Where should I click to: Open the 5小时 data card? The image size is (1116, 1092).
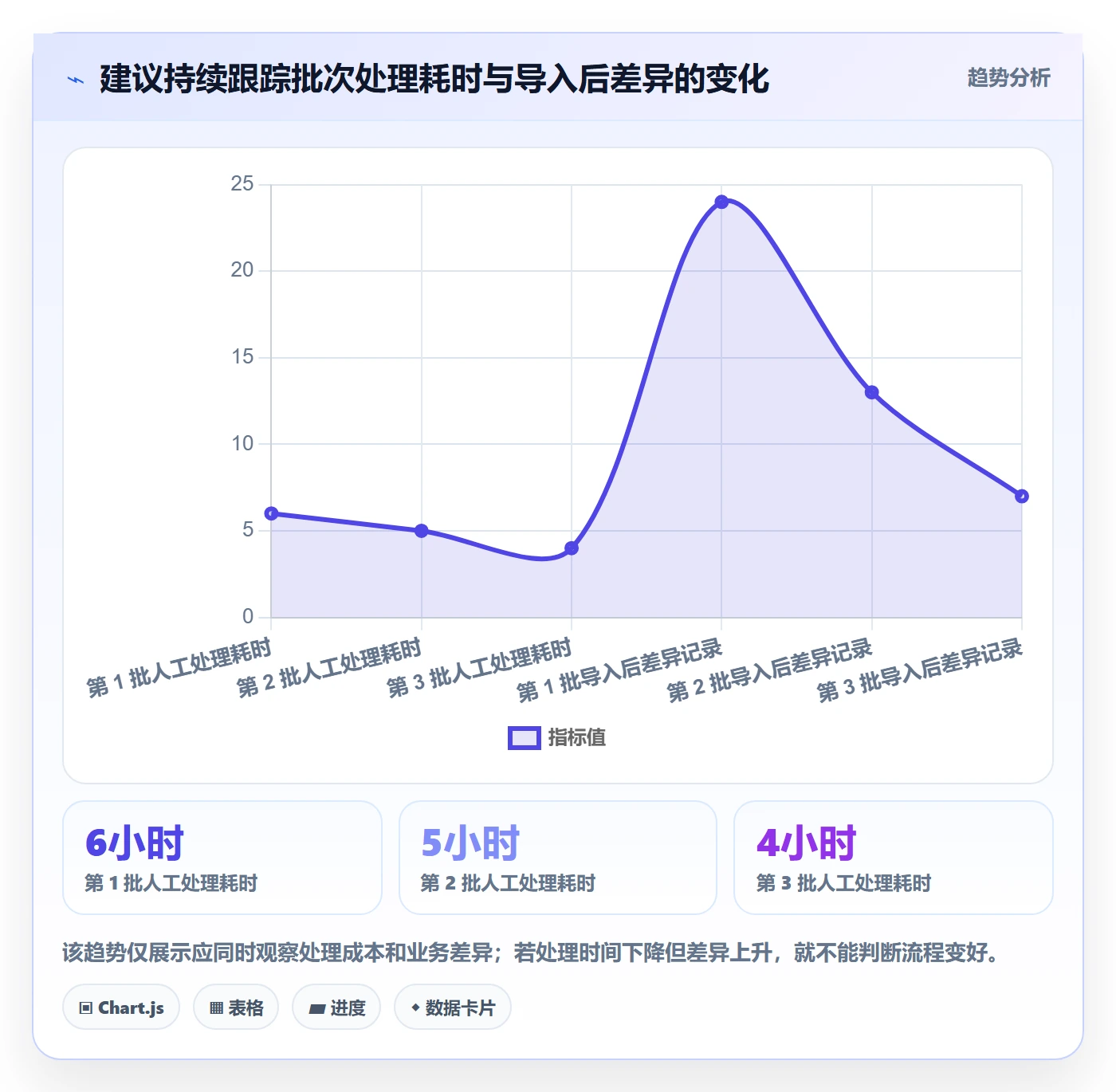tap(558, 858)
